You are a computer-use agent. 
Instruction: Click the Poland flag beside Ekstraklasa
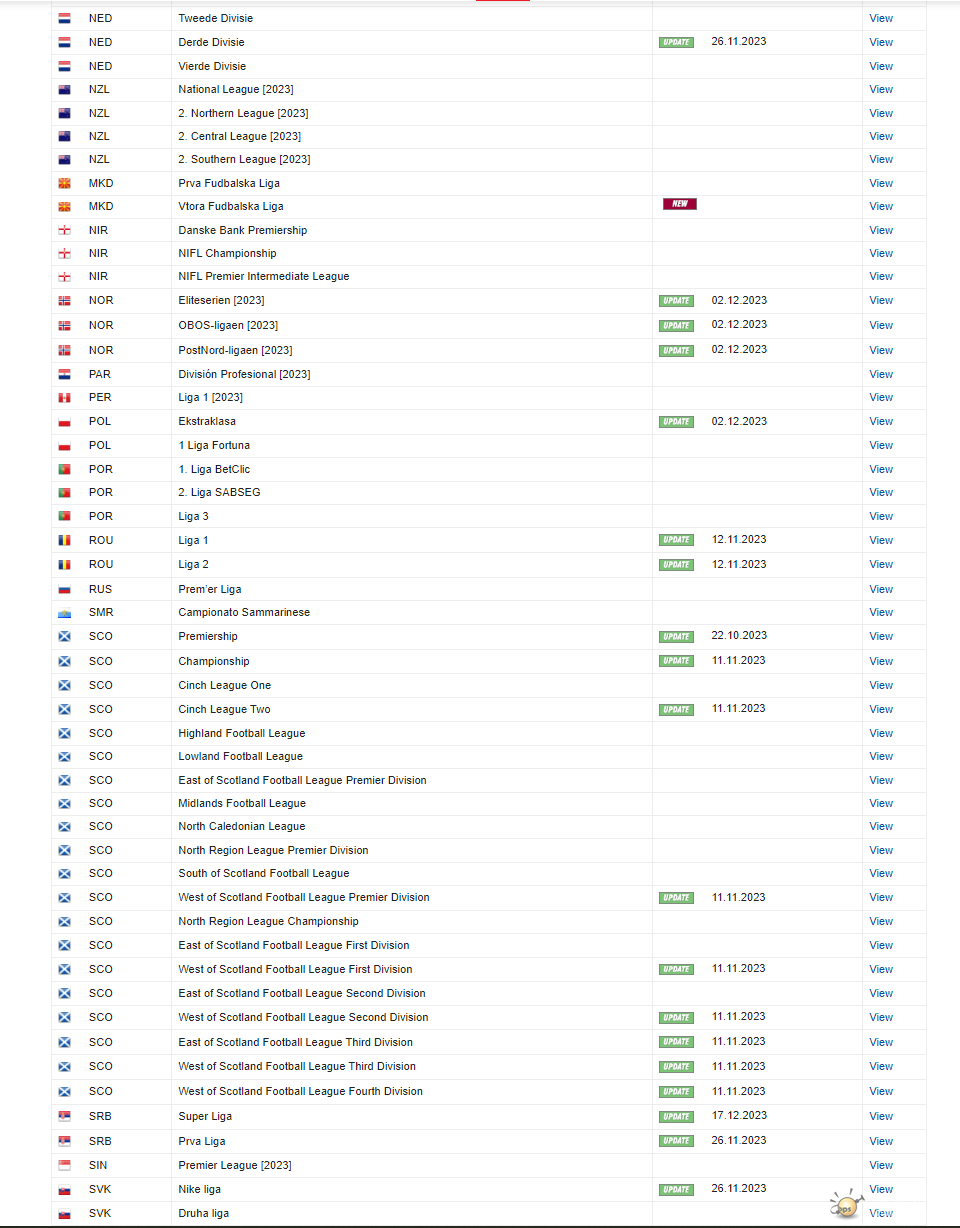pyautogui.click(x=64, y=422)
